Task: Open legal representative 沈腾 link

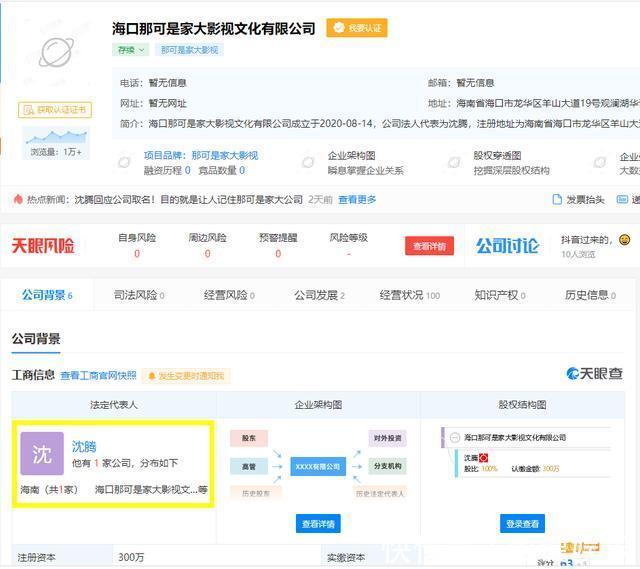Action: tap(84, 447)
